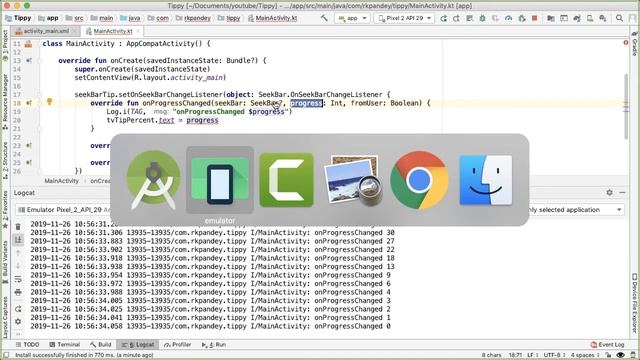Select Android Studio in the app switcher
Image resolution: width=640 pixels, height=360 pixels.
(153, 180)
